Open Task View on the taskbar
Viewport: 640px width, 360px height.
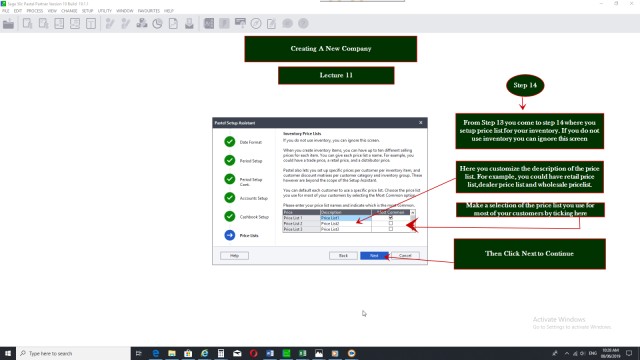pyautogui.click(x=139, y=353)
